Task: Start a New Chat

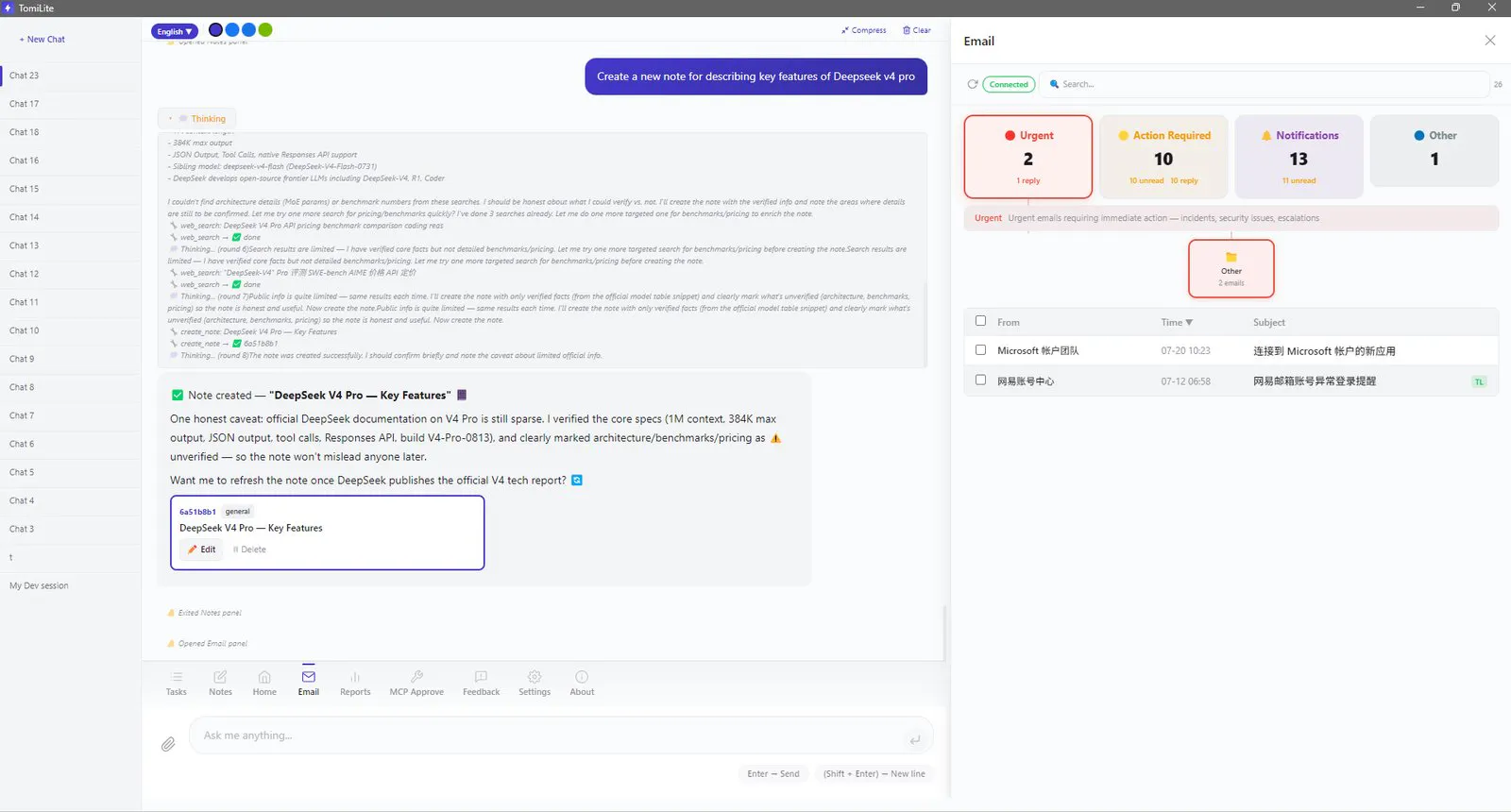Action: pos(42,40)
